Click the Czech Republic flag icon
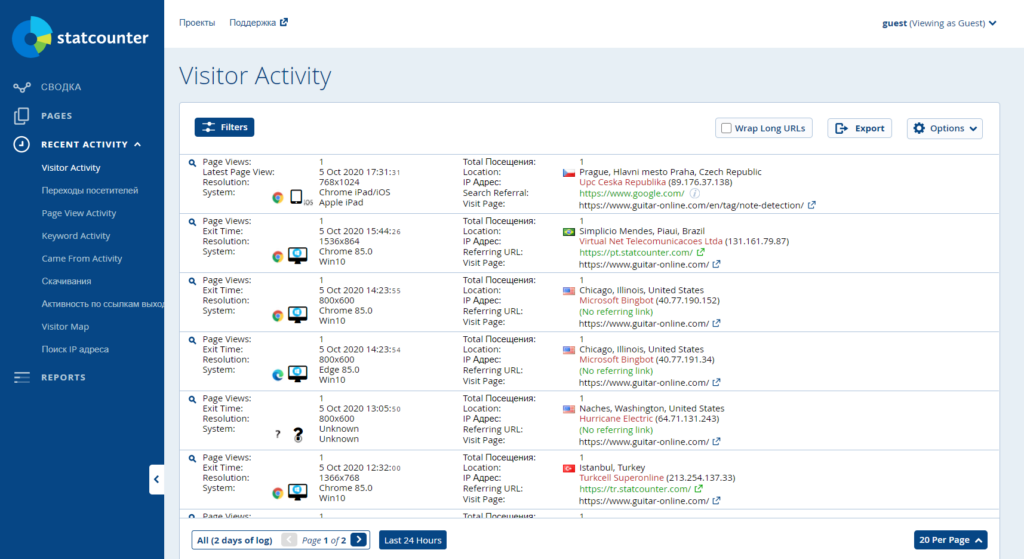Viewport: 1024px width, 559px height. (x=569, y=173)
